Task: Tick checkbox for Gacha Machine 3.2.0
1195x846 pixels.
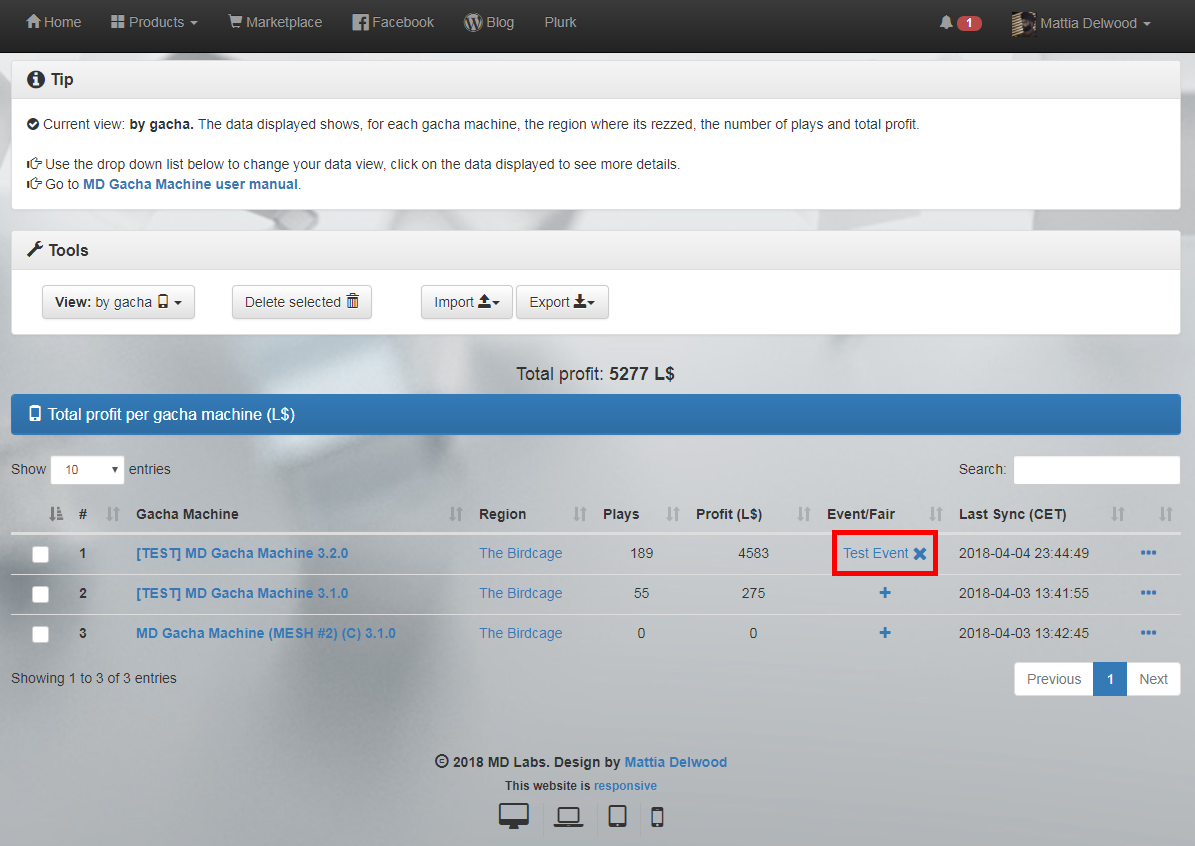Action: pyautogui.click(x=40, y=554)
